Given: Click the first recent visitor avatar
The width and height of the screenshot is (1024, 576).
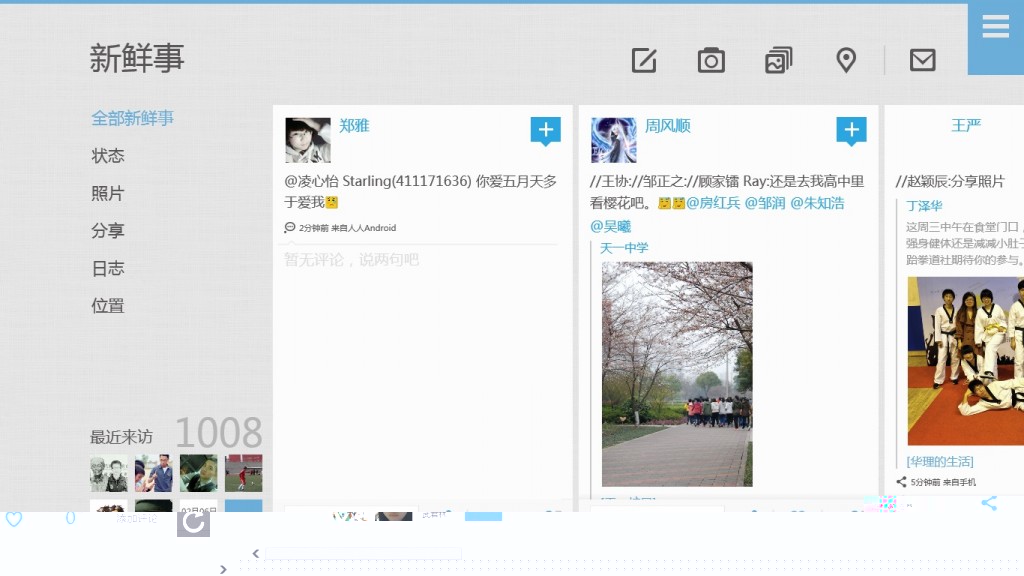Looking at the screenshot, I should 109,473.
